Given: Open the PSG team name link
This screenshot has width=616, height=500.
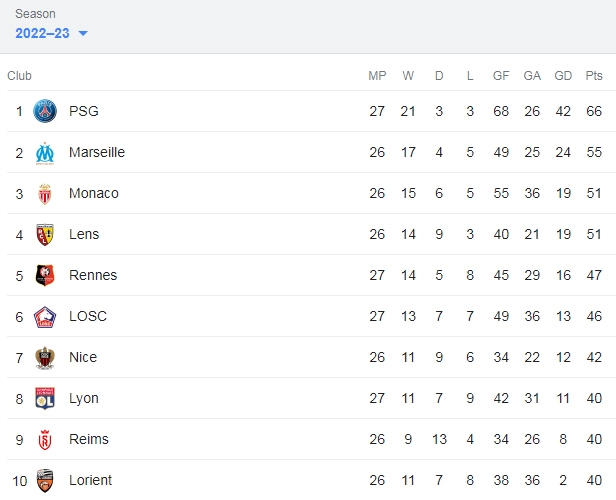Looking at the screenshot, I should point(84,111).
